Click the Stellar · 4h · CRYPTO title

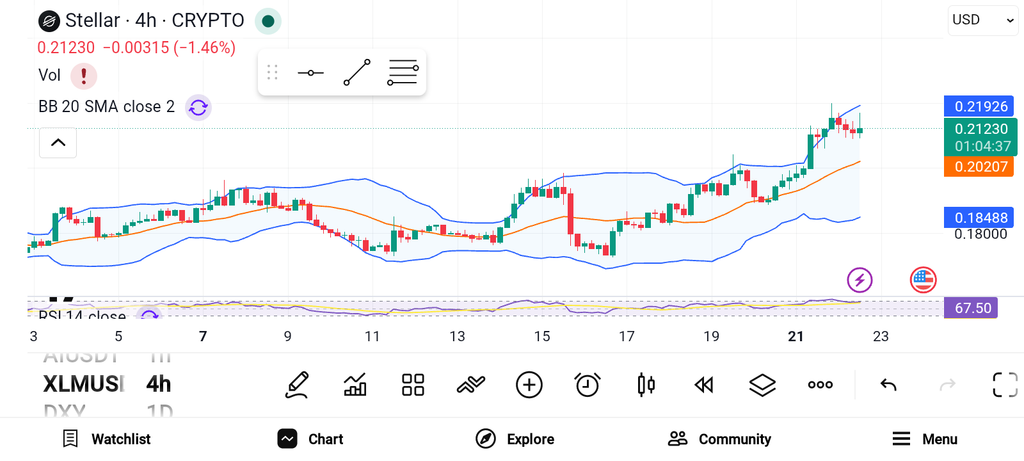coord(155,21)
